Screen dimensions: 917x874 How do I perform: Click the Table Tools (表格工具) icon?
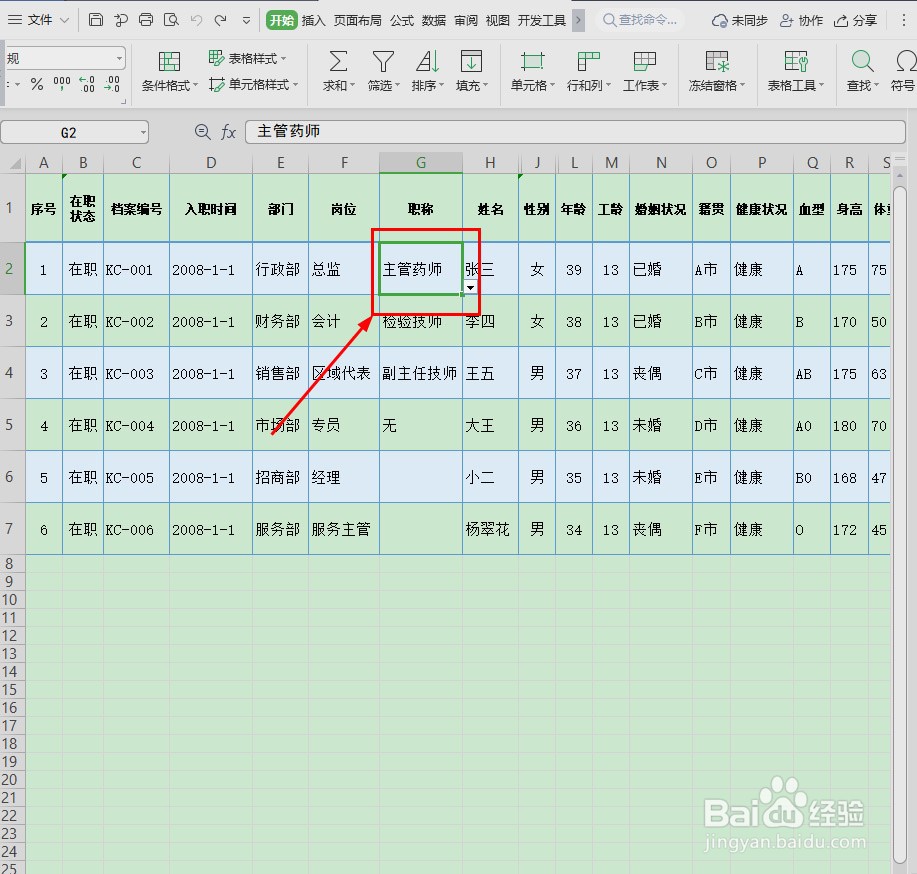tap(796, 61)
